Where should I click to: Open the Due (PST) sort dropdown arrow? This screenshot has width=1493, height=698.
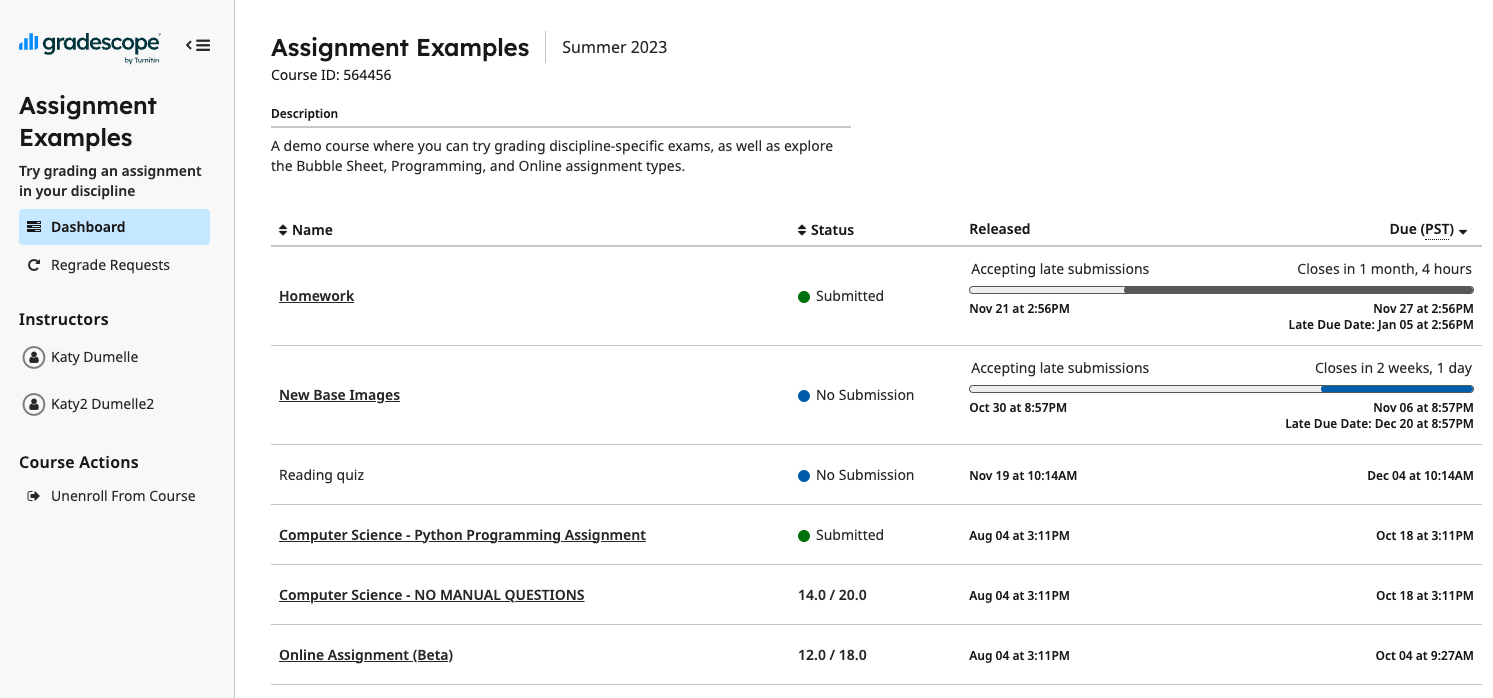click(1463, 230)
